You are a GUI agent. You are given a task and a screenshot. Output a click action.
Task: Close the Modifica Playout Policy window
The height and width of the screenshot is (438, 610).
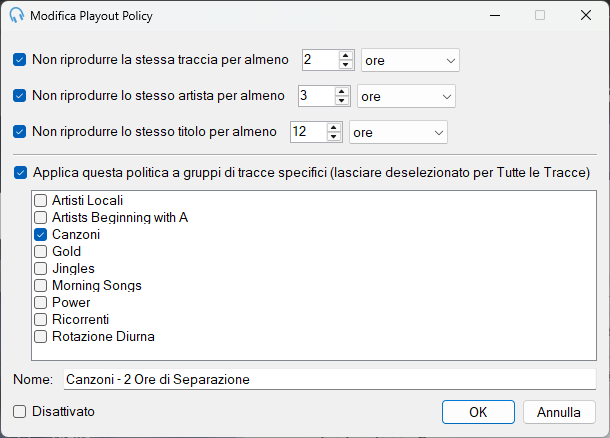[585, 16]
